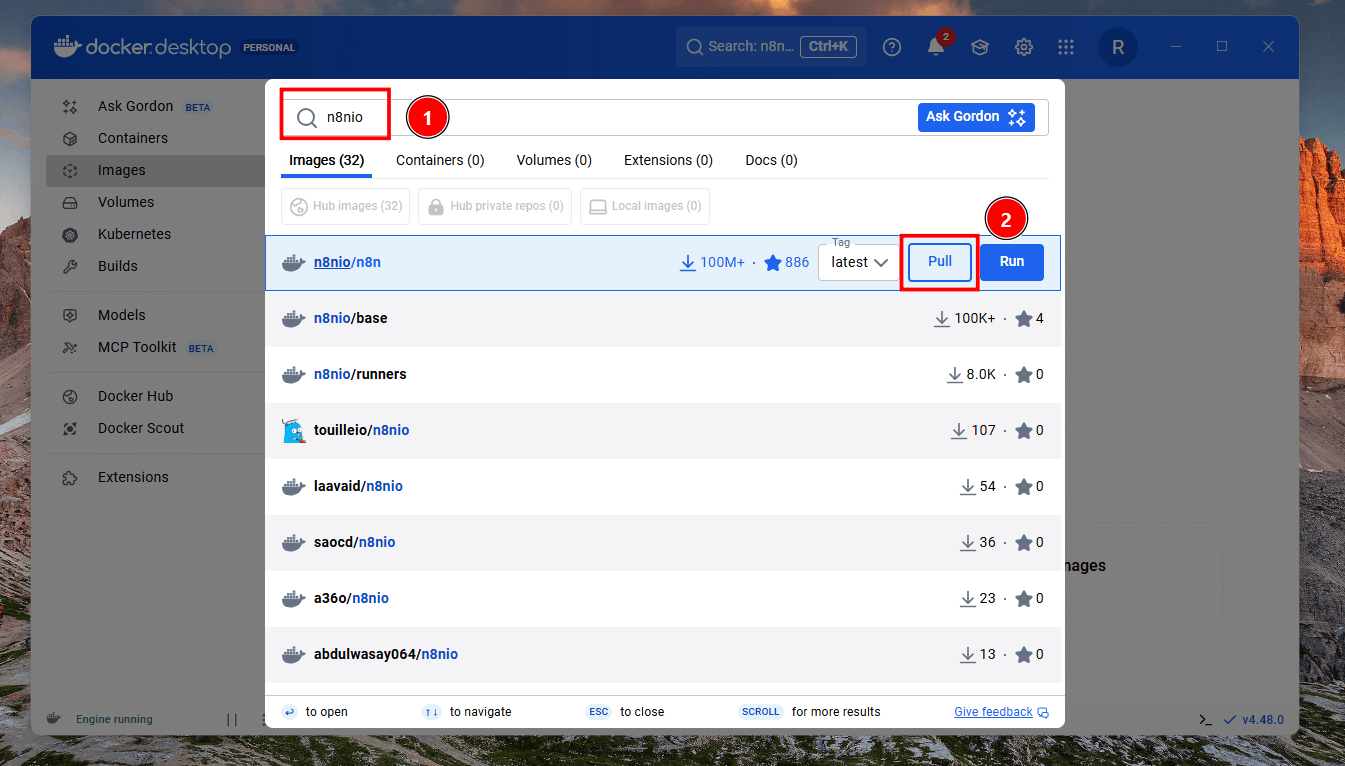The height and width of the screenshot is (766, 1345).
Task: Select the laavaid/n8nio result
Action: tap(663, 486)
